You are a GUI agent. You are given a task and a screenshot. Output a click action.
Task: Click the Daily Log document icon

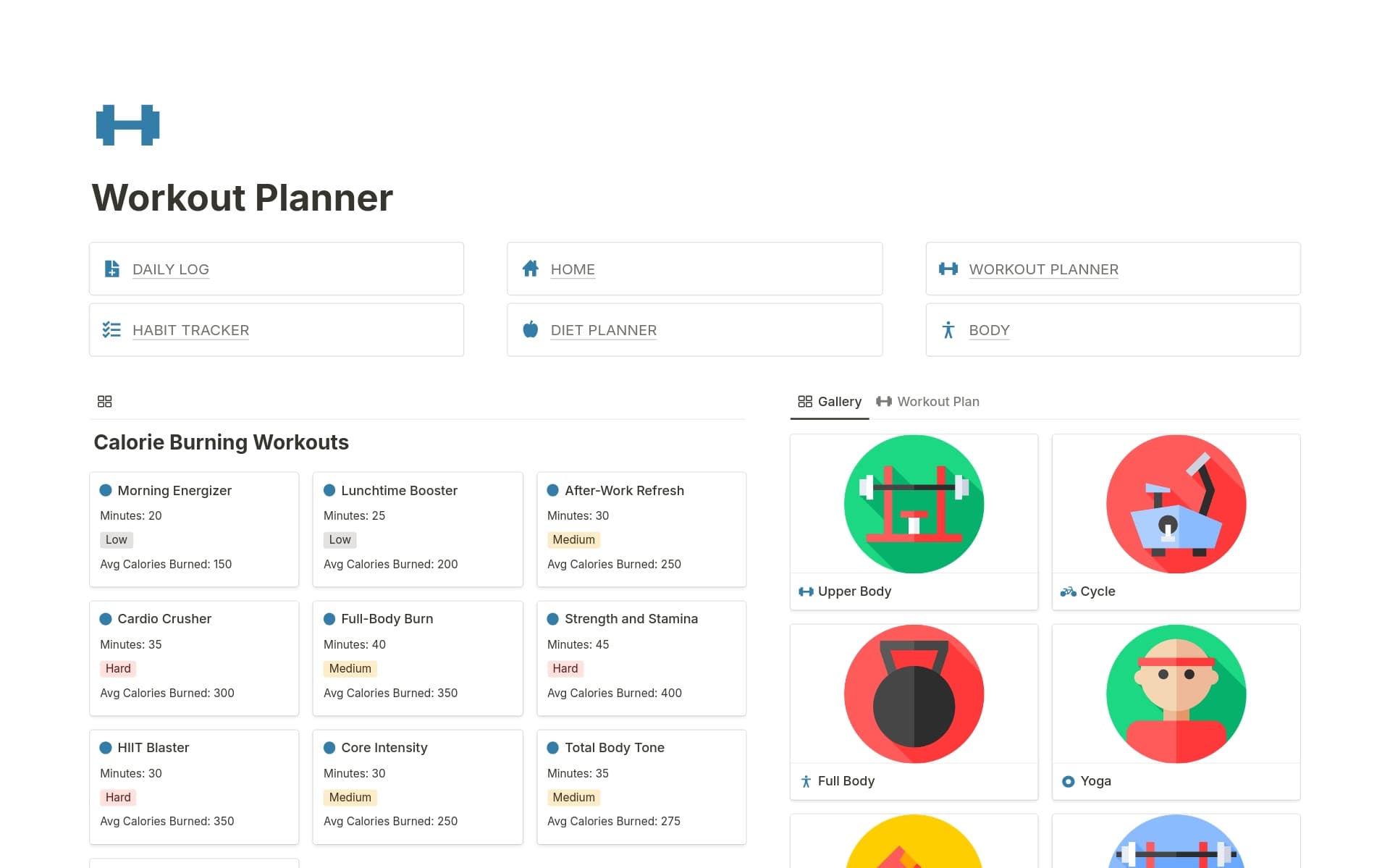[x=112, y=269]
